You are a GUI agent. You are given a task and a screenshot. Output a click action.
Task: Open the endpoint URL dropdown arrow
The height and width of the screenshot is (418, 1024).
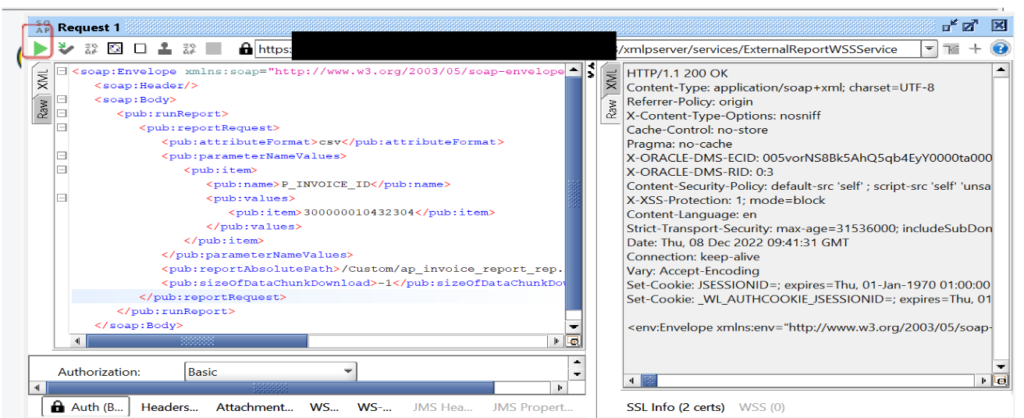[x=929, y=48]
